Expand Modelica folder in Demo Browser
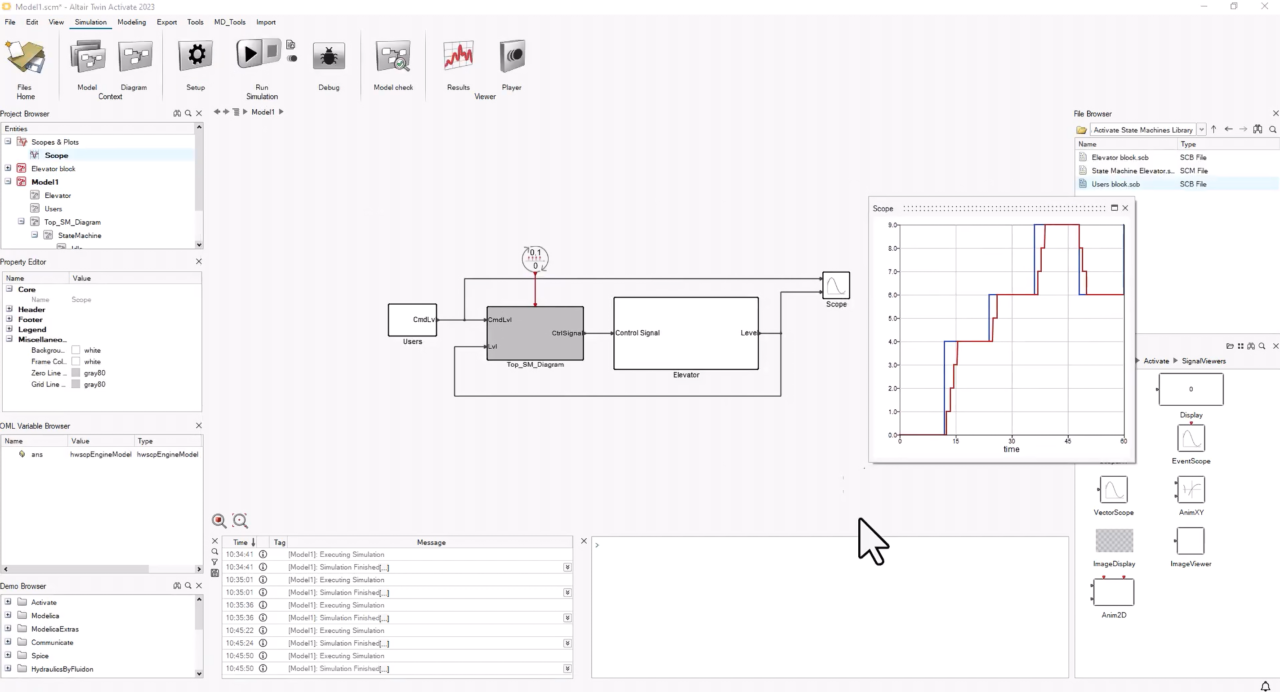Image resolution: width=1280 pixels, height=692 pixels. pyautogui.click(x=8, y=616)
